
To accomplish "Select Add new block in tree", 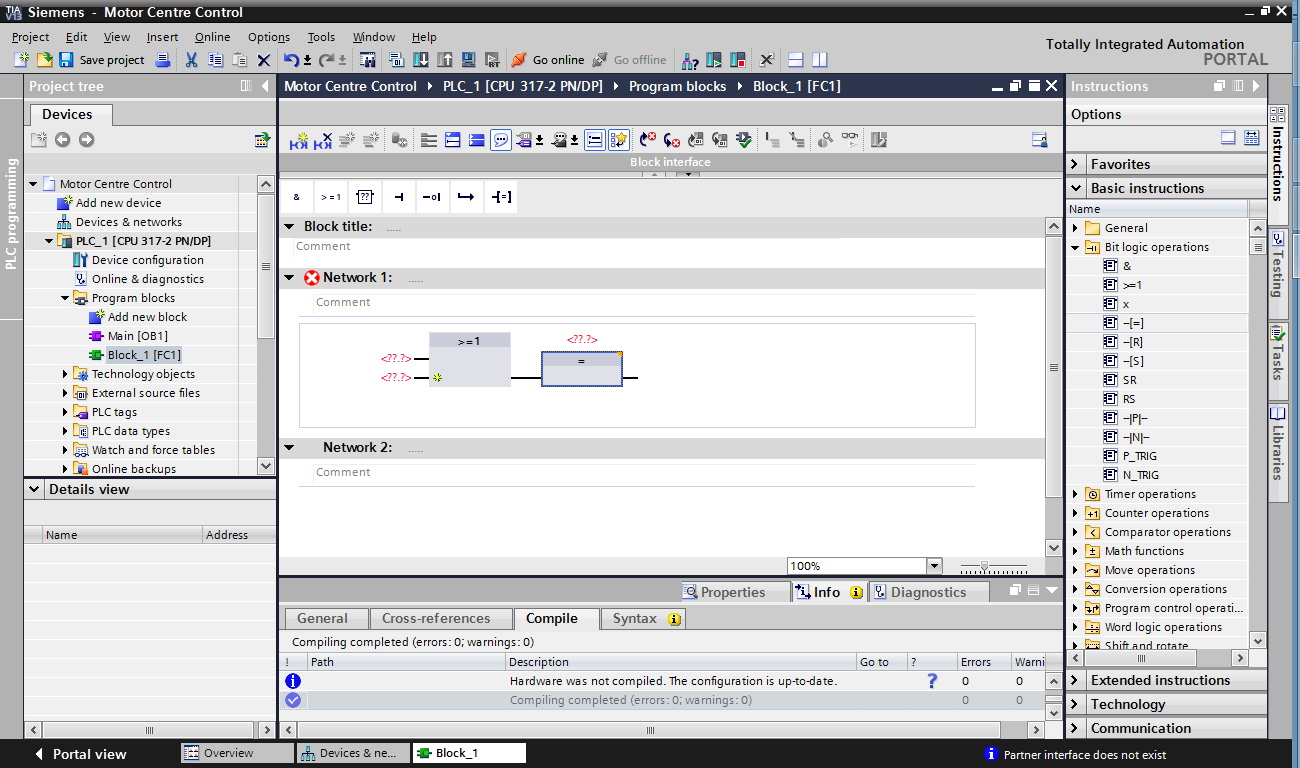I will pyautogui.click(x=147, y=317).
